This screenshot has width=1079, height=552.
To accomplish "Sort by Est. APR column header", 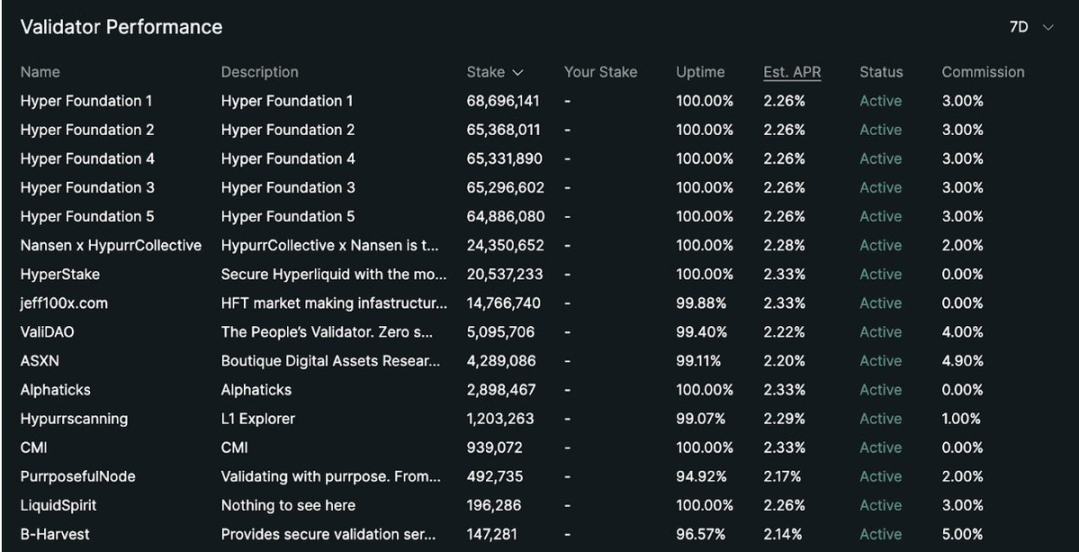I will 791,72.
